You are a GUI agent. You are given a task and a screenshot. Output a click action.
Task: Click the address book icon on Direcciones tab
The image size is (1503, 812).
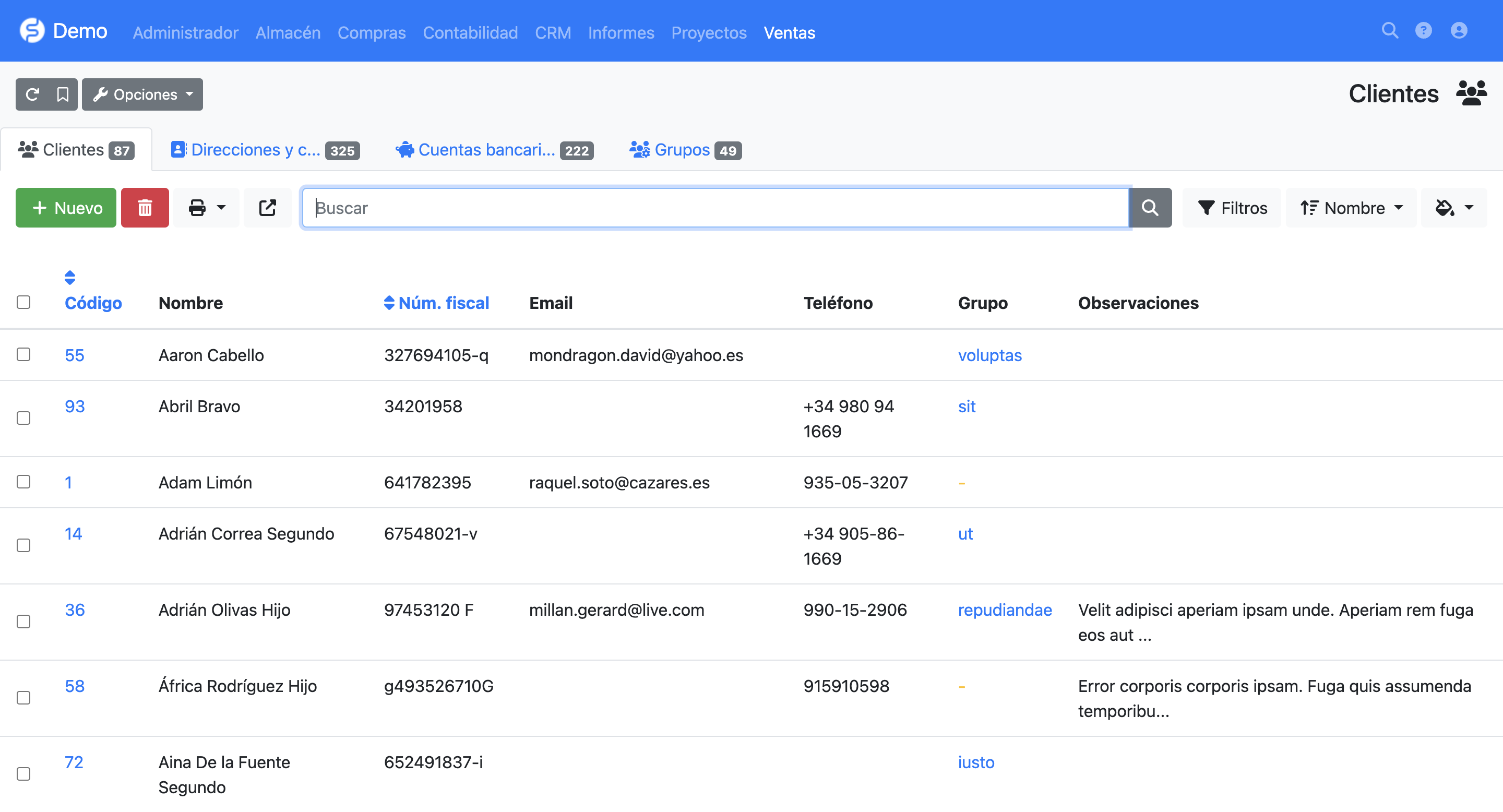(178, 150)
